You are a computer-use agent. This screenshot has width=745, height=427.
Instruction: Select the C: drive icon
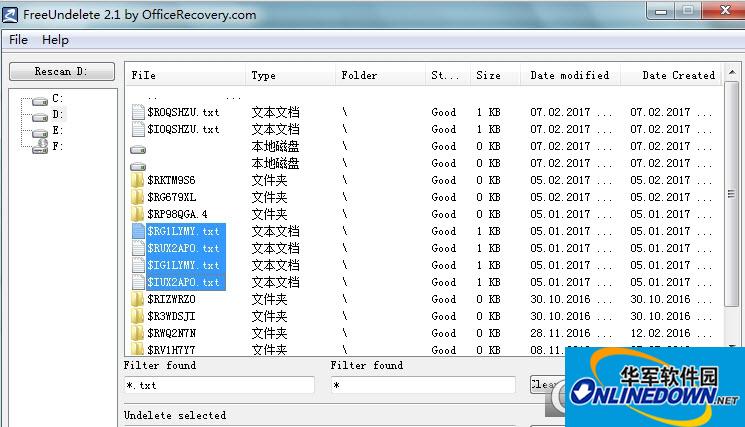tap(40, 101)
